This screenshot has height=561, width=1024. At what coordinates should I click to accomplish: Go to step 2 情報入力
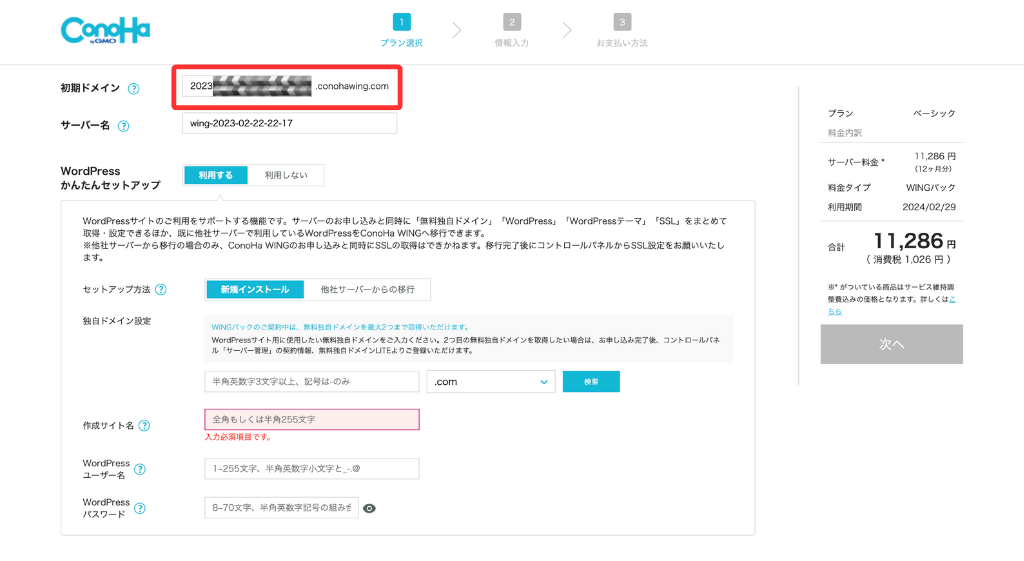[x=511, y=31]
